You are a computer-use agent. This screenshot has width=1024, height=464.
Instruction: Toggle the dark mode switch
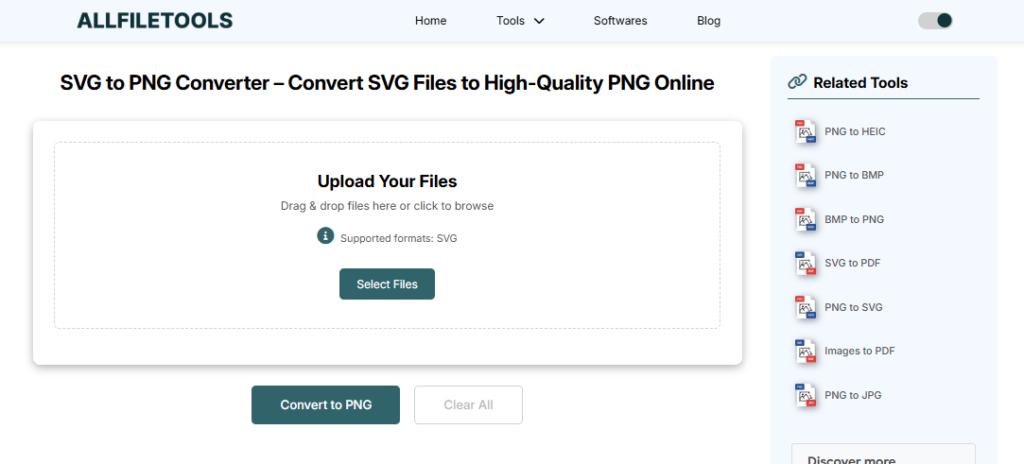[935, 20]
